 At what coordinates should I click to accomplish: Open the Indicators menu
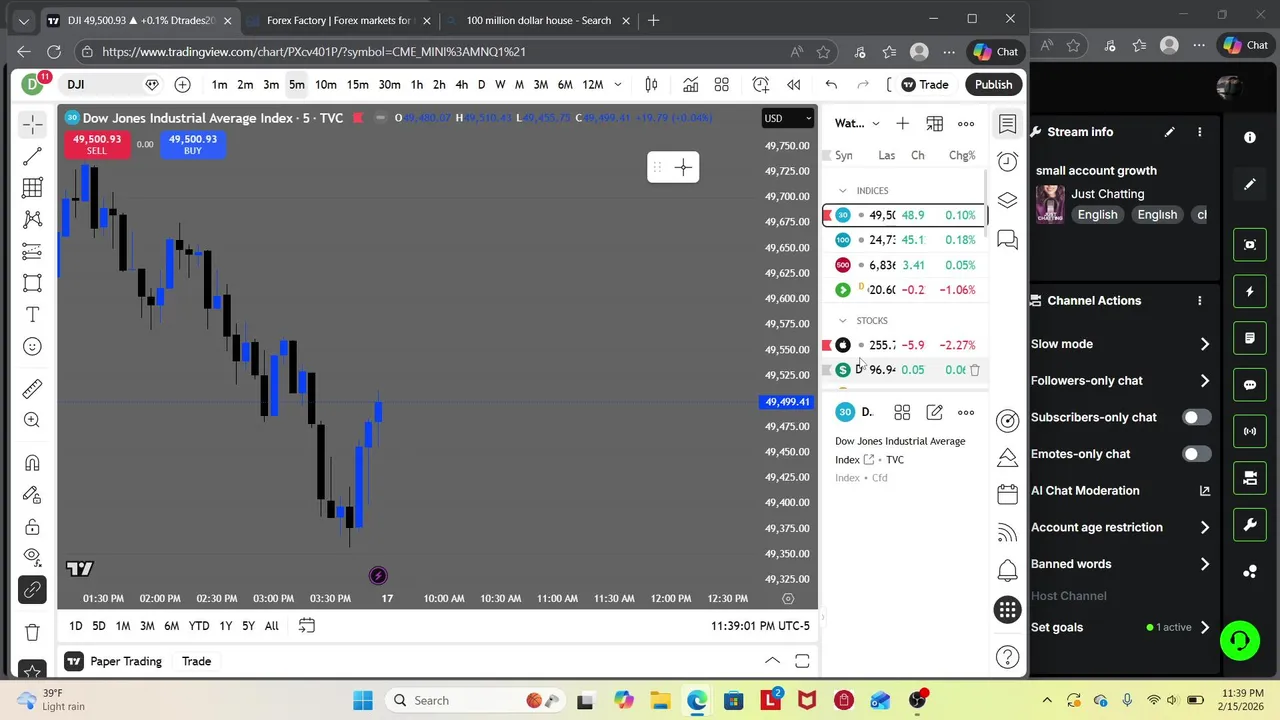690,85
